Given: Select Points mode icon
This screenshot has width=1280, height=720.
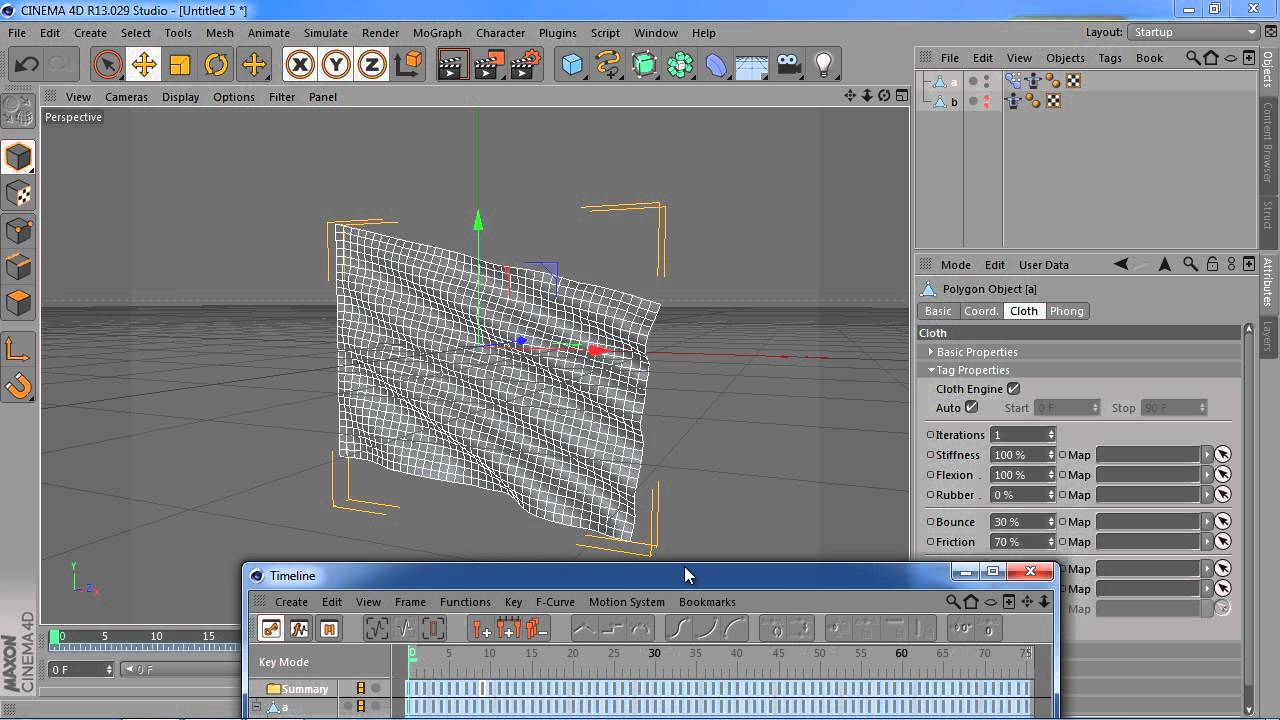Looking at the screenshot, I should pyautogui.click(x=19, y=230).
